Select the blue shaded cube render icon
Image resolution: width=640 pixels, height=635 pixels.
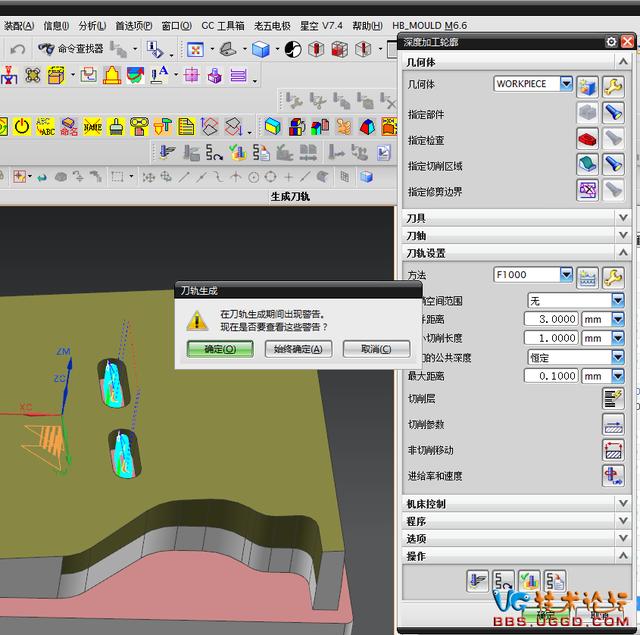(260, 49)
